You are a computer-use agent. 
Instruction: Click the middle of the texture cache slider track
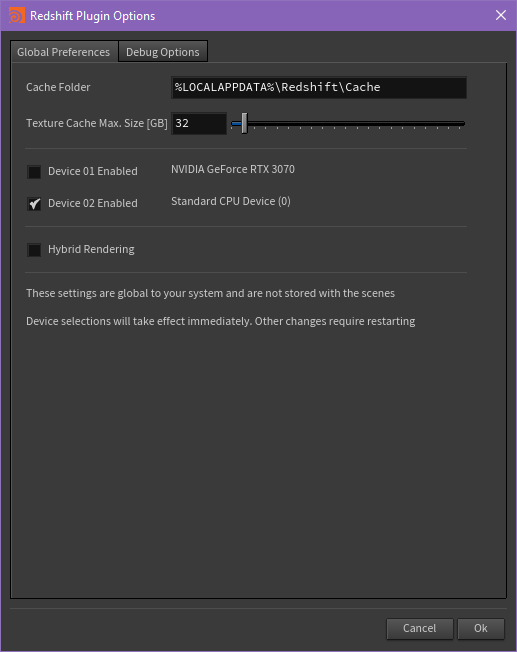pyautogui.click(x=348, y=123)
